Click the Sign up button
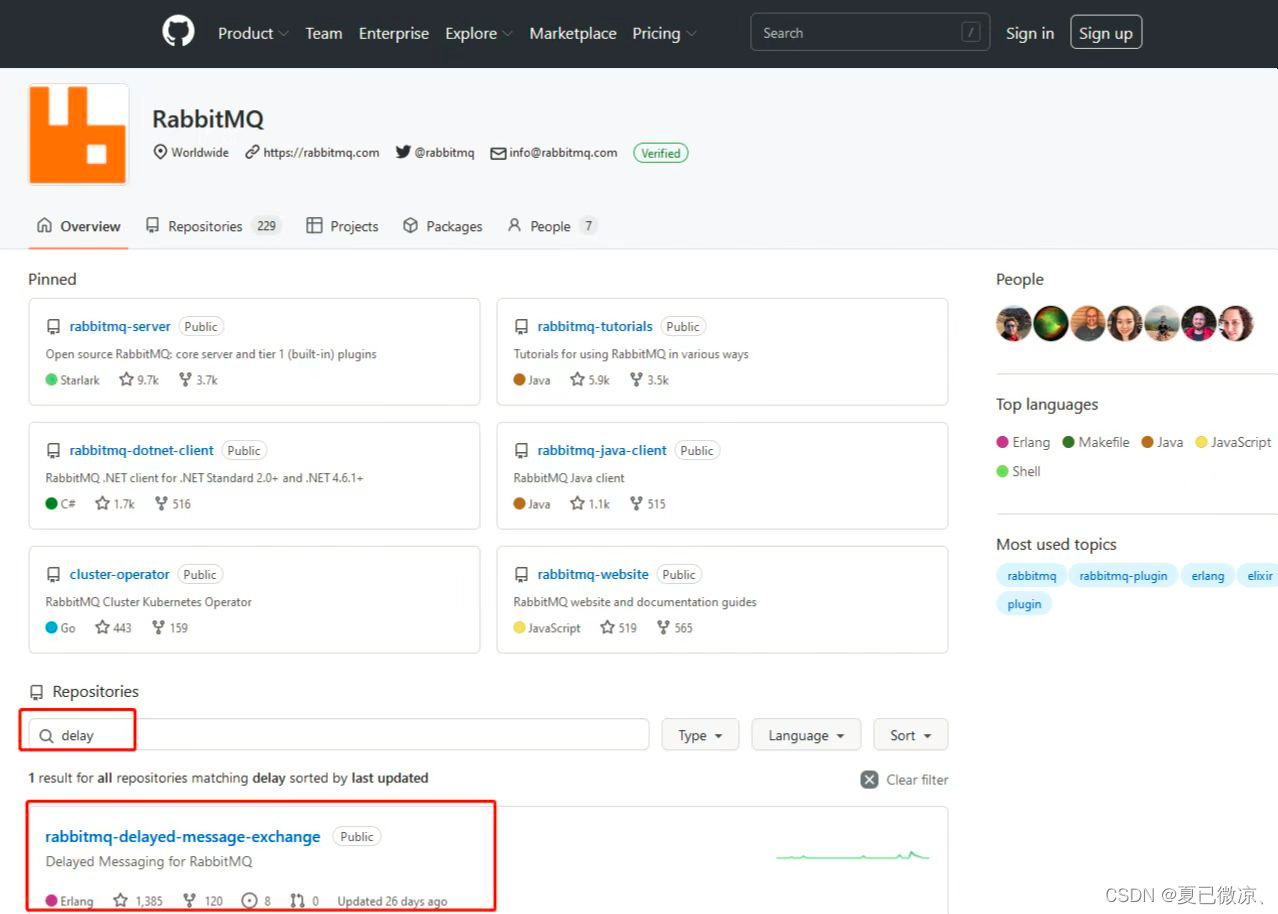 click(1106, 33)
